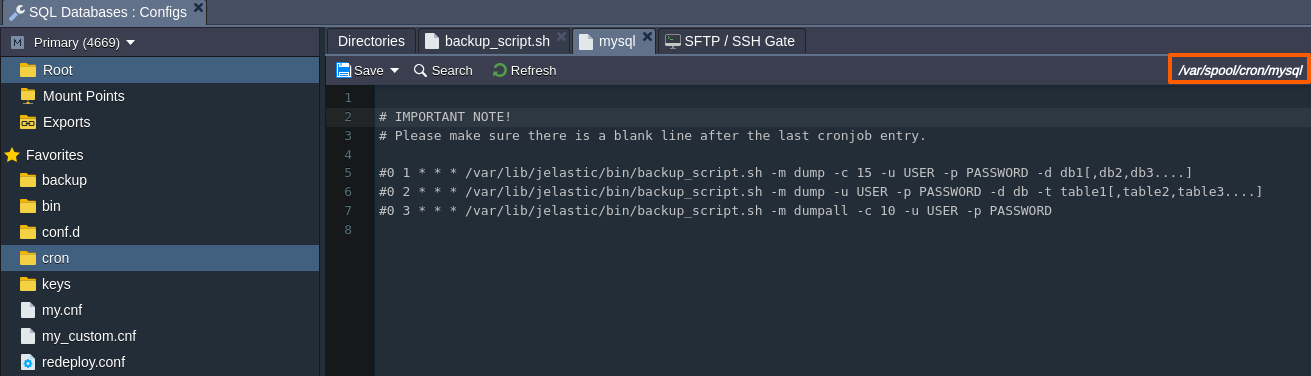The width and height of the screenshot is (1311, 376).
Task: Close the mysql file tab
Action: (x=647, y=37)
